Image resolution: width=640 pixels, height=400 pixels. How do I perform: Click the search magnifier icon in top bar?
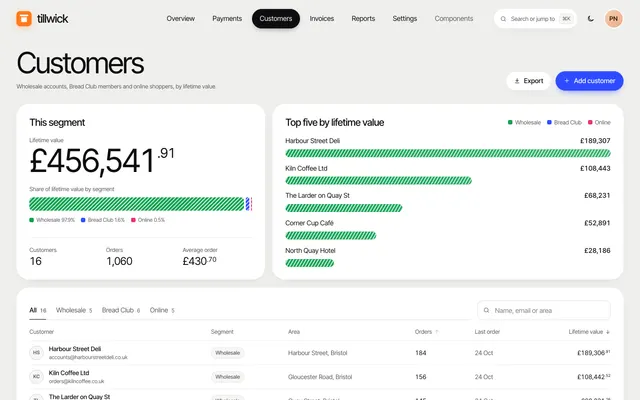503,19
